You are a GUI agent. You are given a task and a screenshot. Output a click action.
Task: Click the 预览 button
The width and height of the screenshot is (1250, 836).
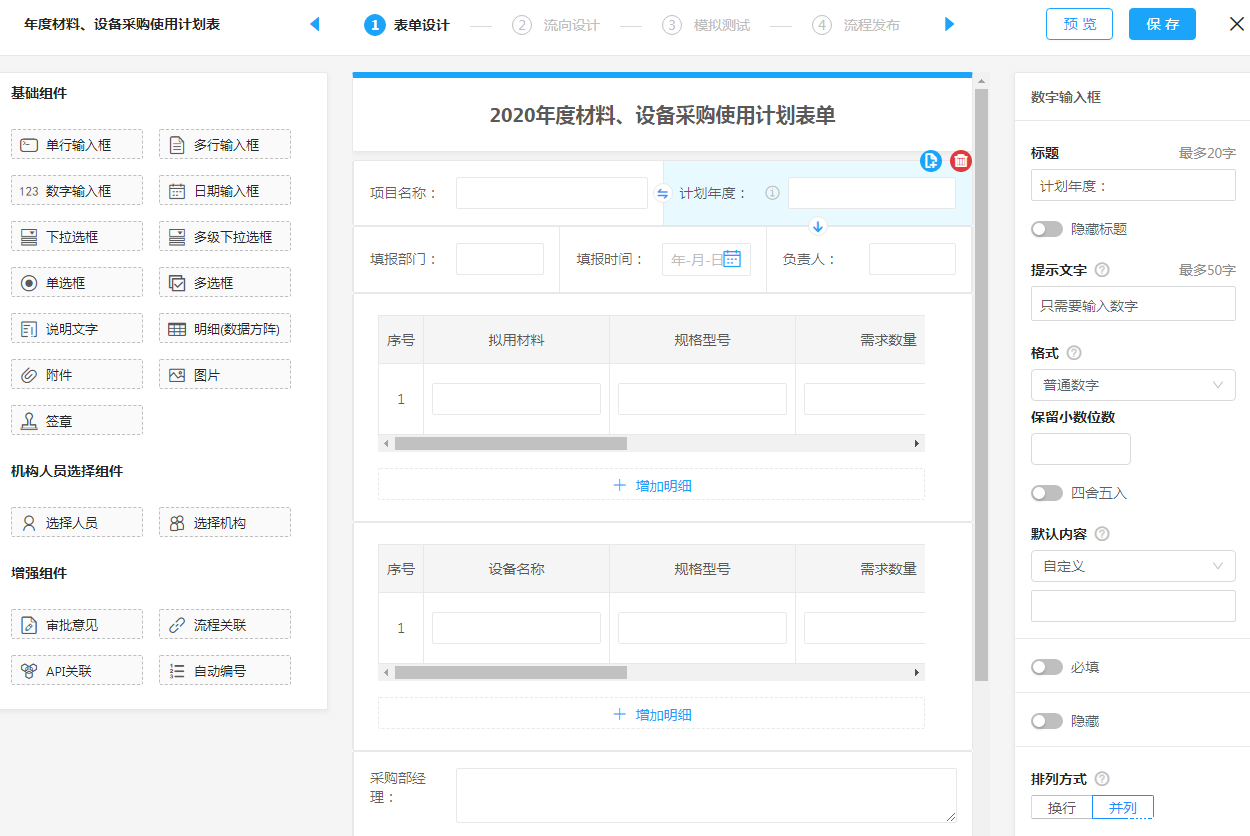[x=1079, y=24]
